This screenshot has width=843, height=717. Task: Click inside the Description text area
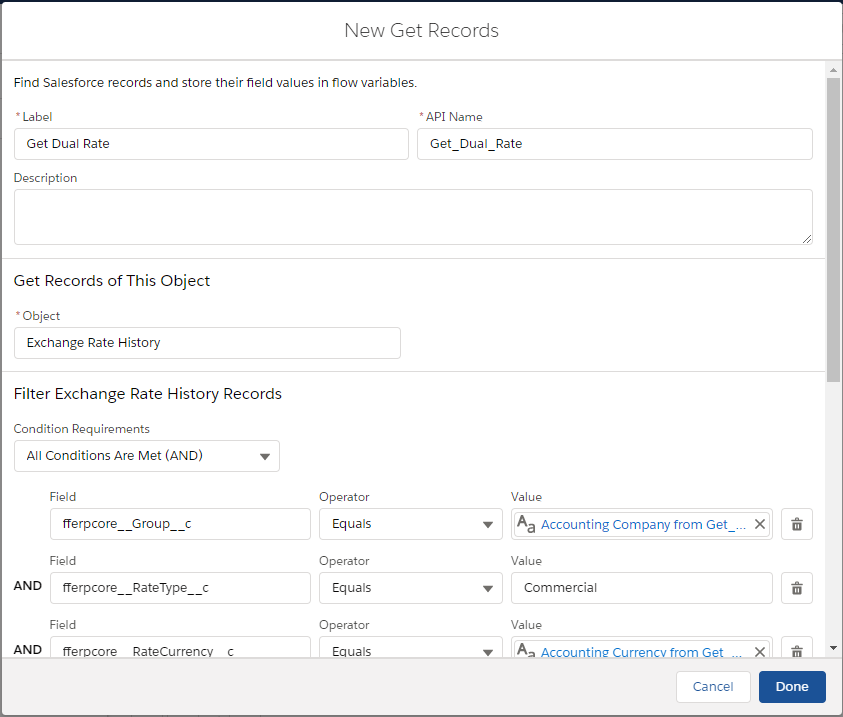pyautogui.click(x=412, y=217)
